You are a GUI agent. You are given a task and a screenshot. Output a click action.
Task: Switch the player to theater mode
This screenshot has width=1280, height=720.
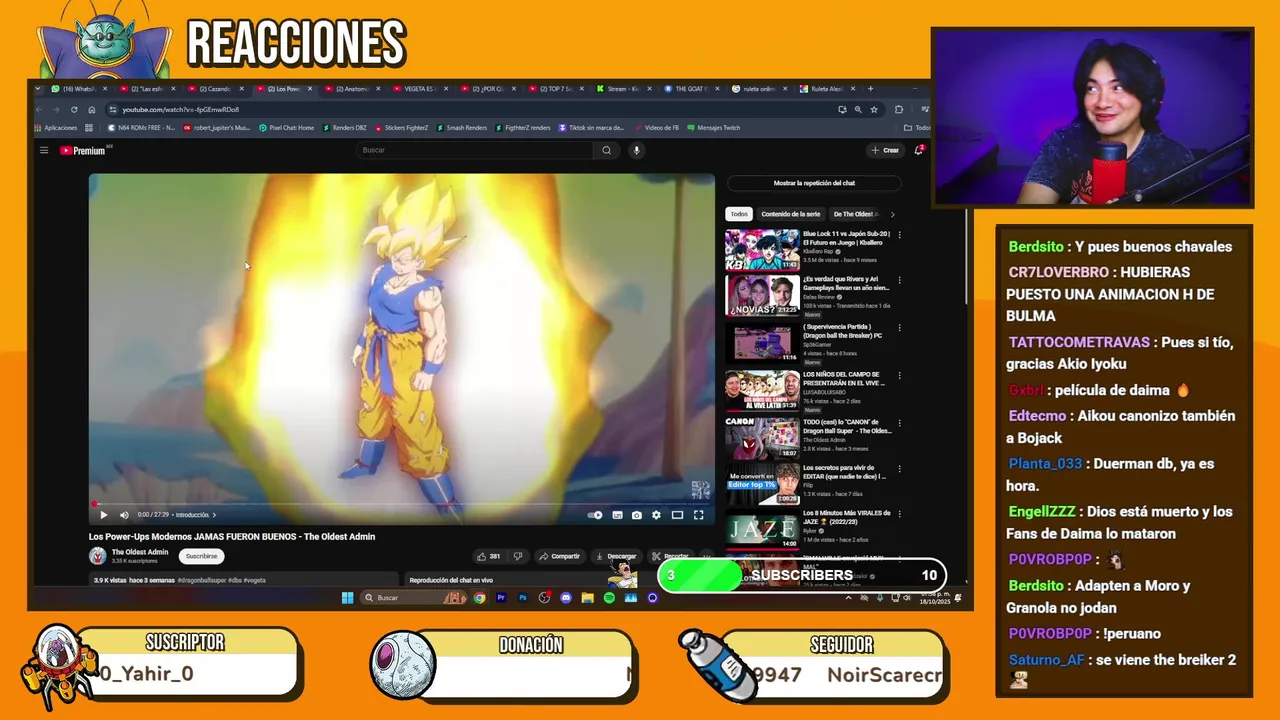click(x=677, y=515)
